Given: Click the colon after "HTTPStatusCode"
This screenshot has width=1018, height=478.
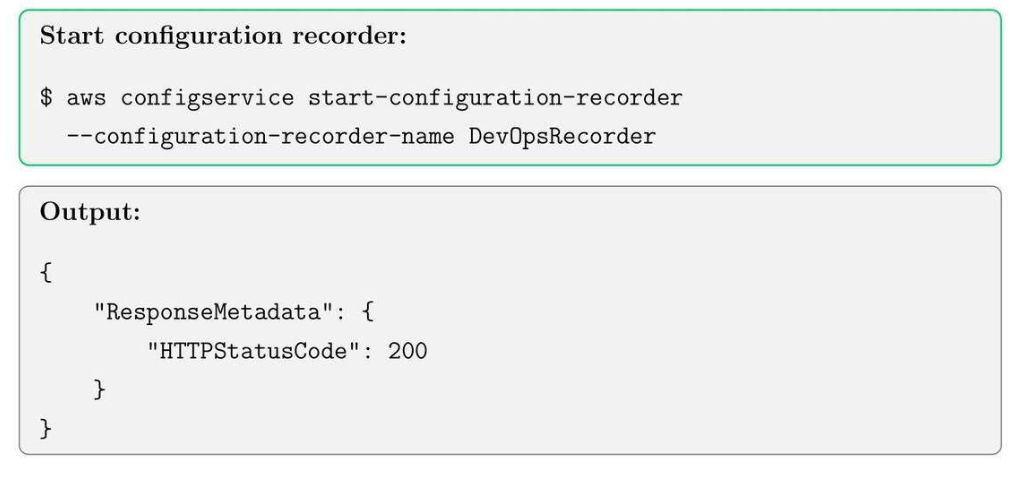Looking at the screenshot, I should point(367,351).
